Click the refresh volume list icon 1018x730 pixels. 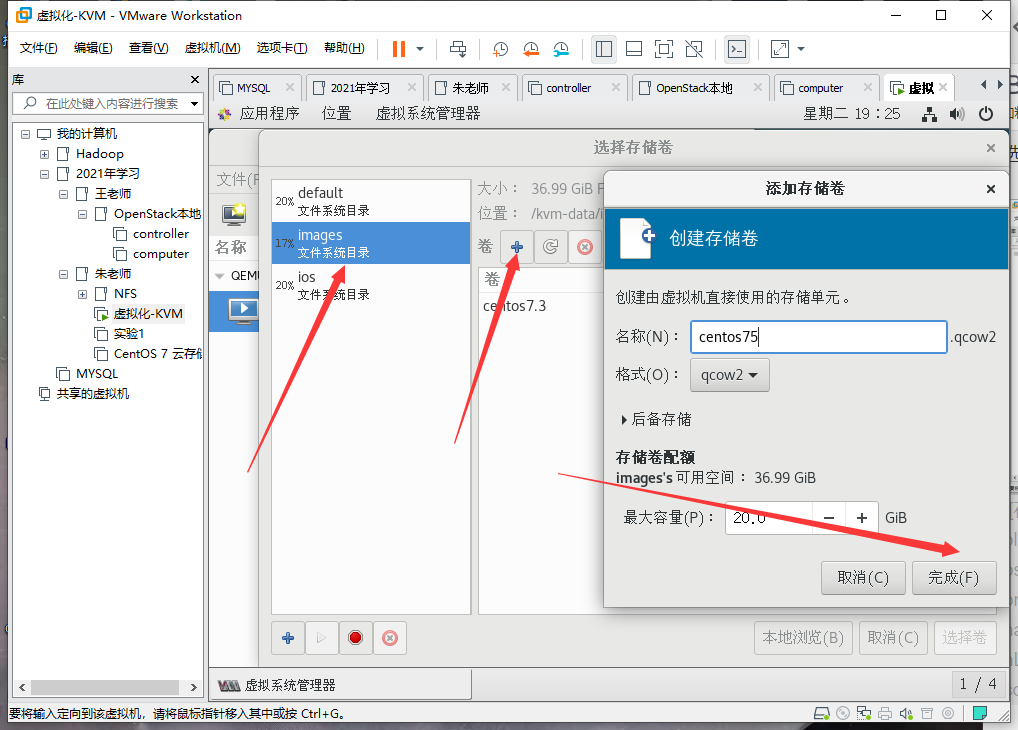click(x=551, y=247)
